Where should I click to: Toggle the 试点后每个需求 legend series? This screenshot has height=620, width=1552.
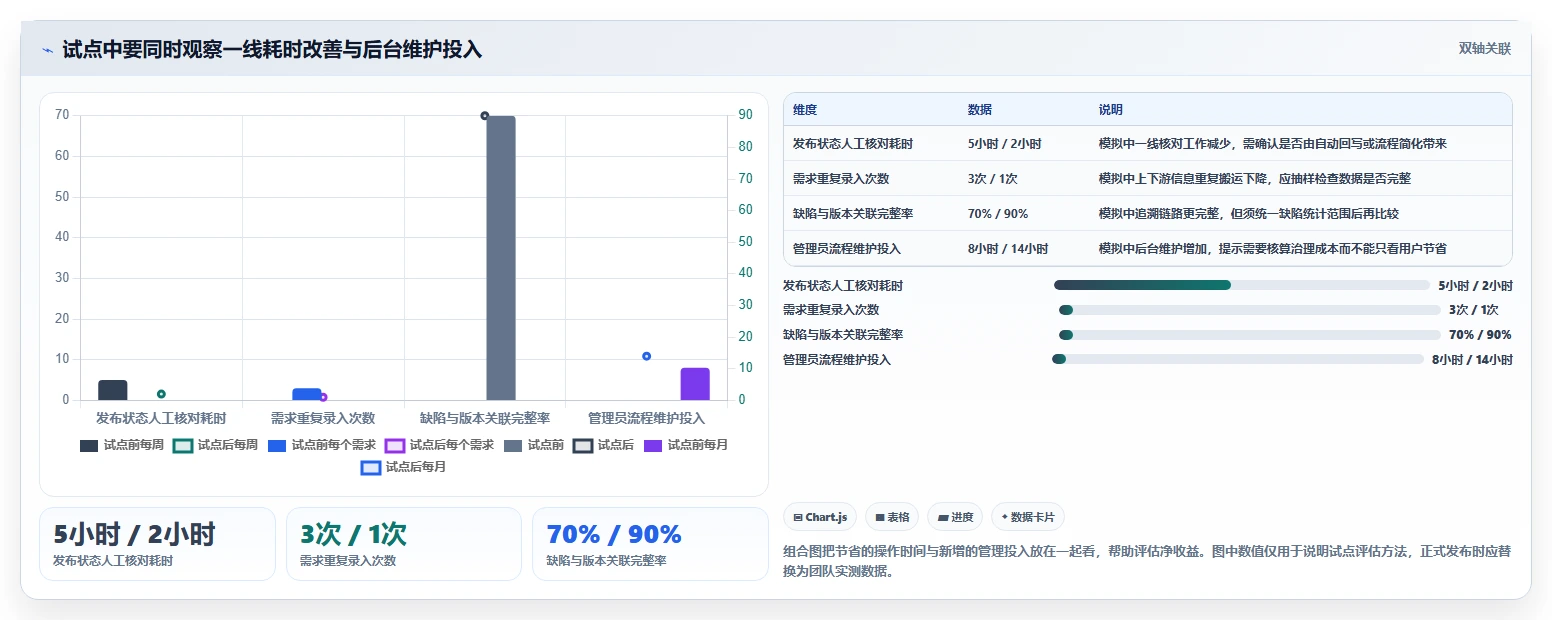pos(439,445)
